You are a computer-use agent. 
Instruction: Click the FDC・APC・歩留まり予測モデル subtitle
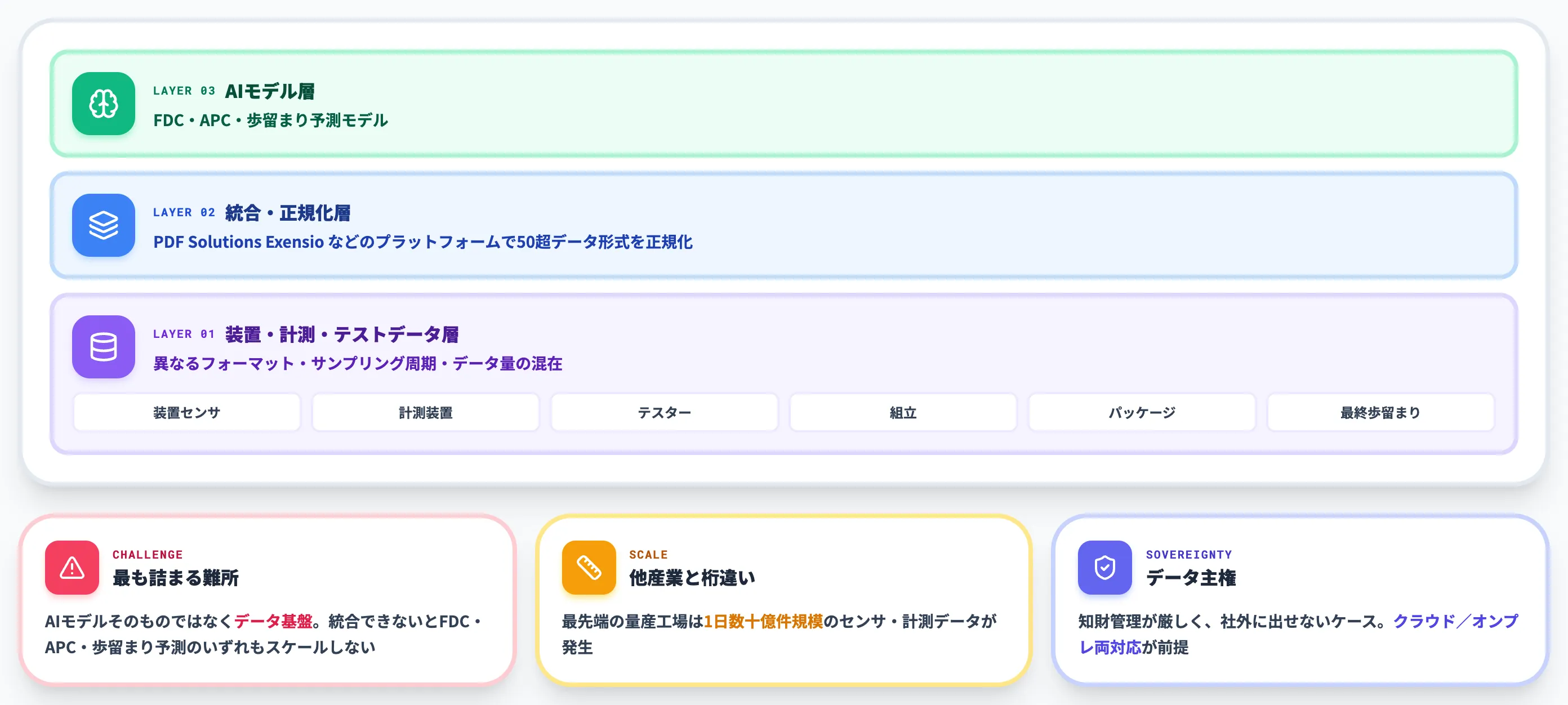pyautogui.click(x=271, y=121)
